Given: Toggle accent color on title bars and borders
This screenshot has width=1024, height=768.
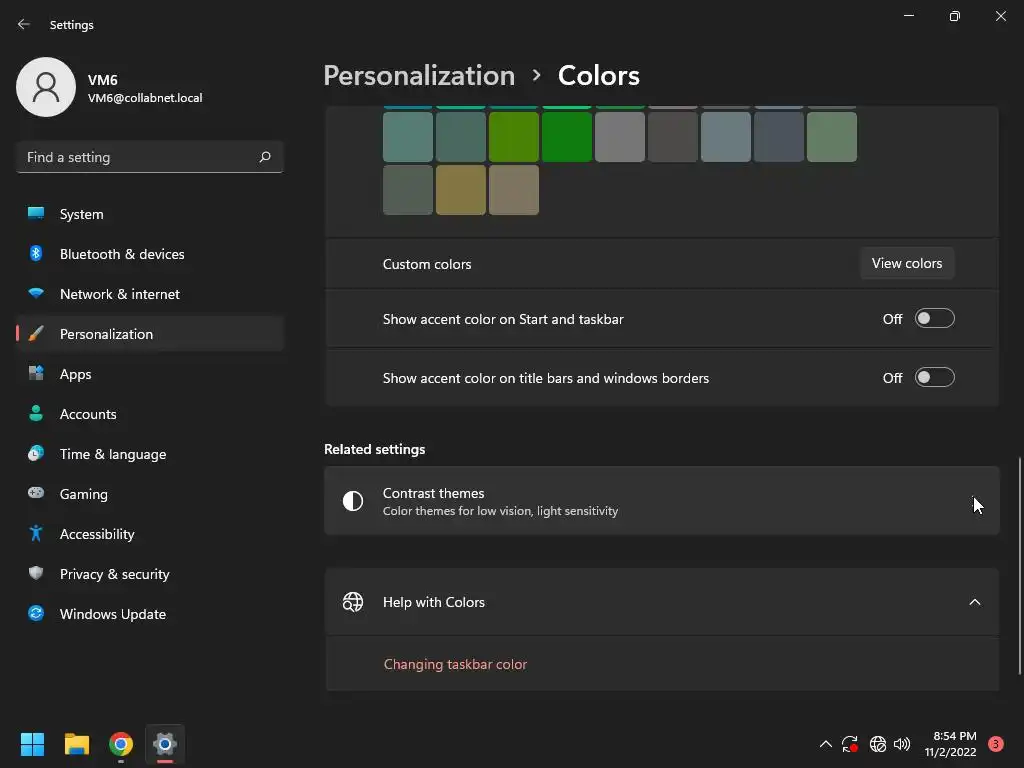Looking at the screenshot, I should [x=934, y=378].
